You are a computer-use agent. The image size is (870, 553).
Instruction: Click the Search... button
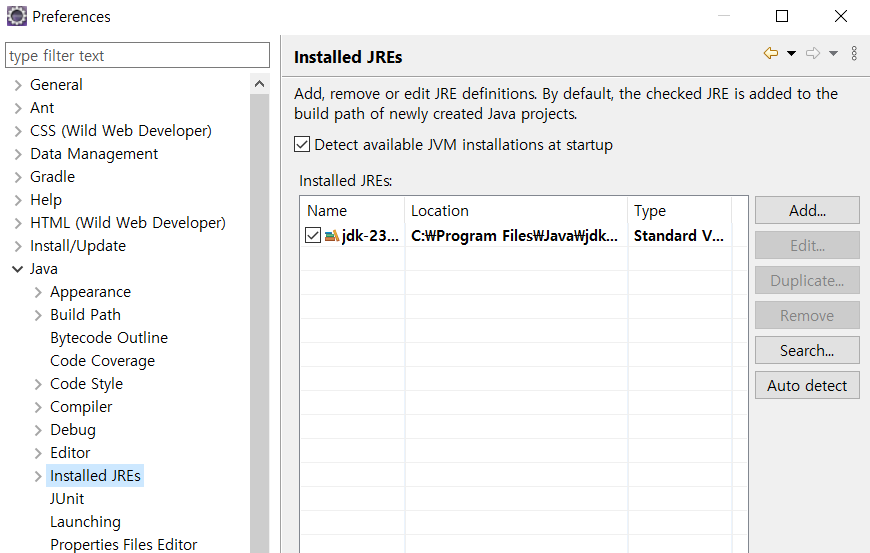coord(807,351)
